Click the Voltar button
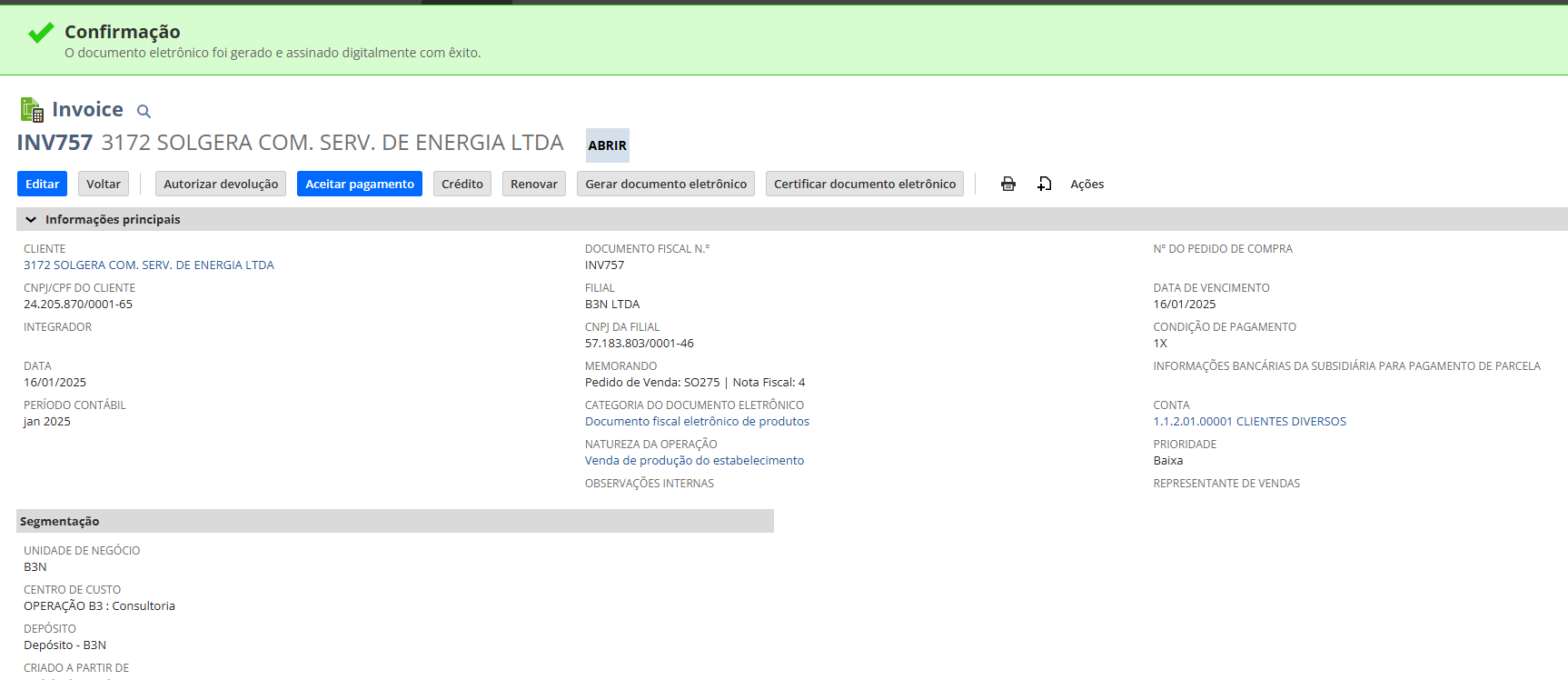Screen dimensions: 1568x680 click(104, 184)
